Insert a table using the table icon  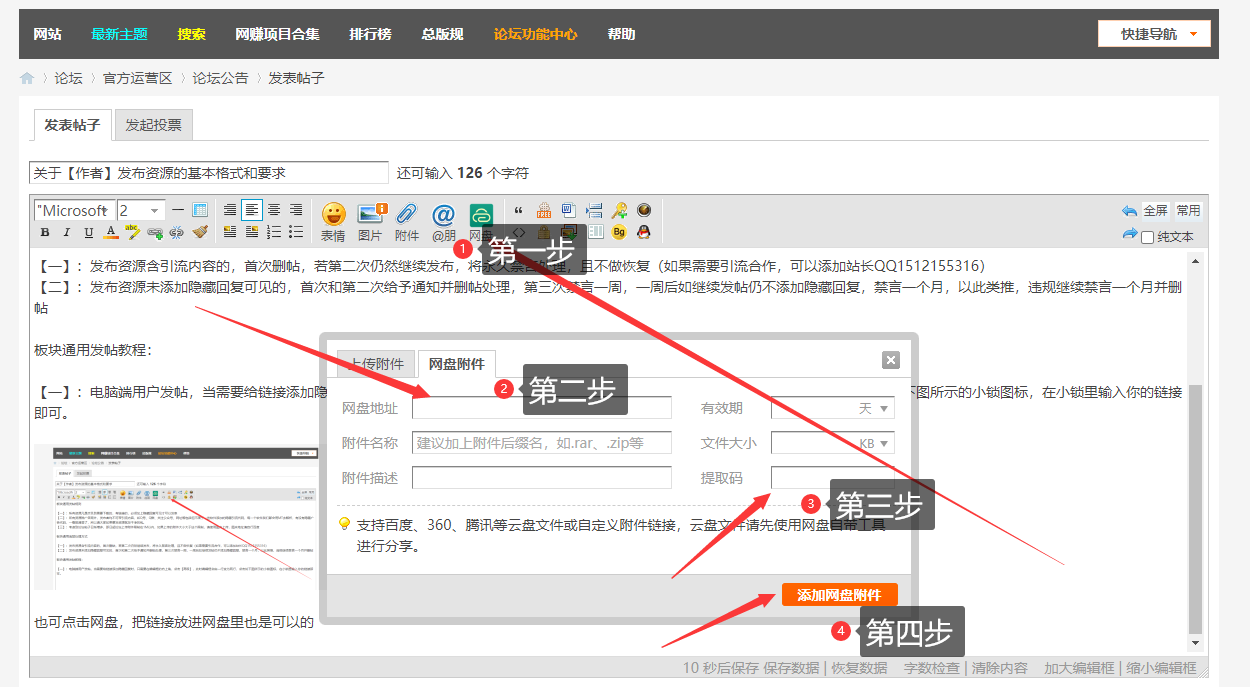pos(200,210)
